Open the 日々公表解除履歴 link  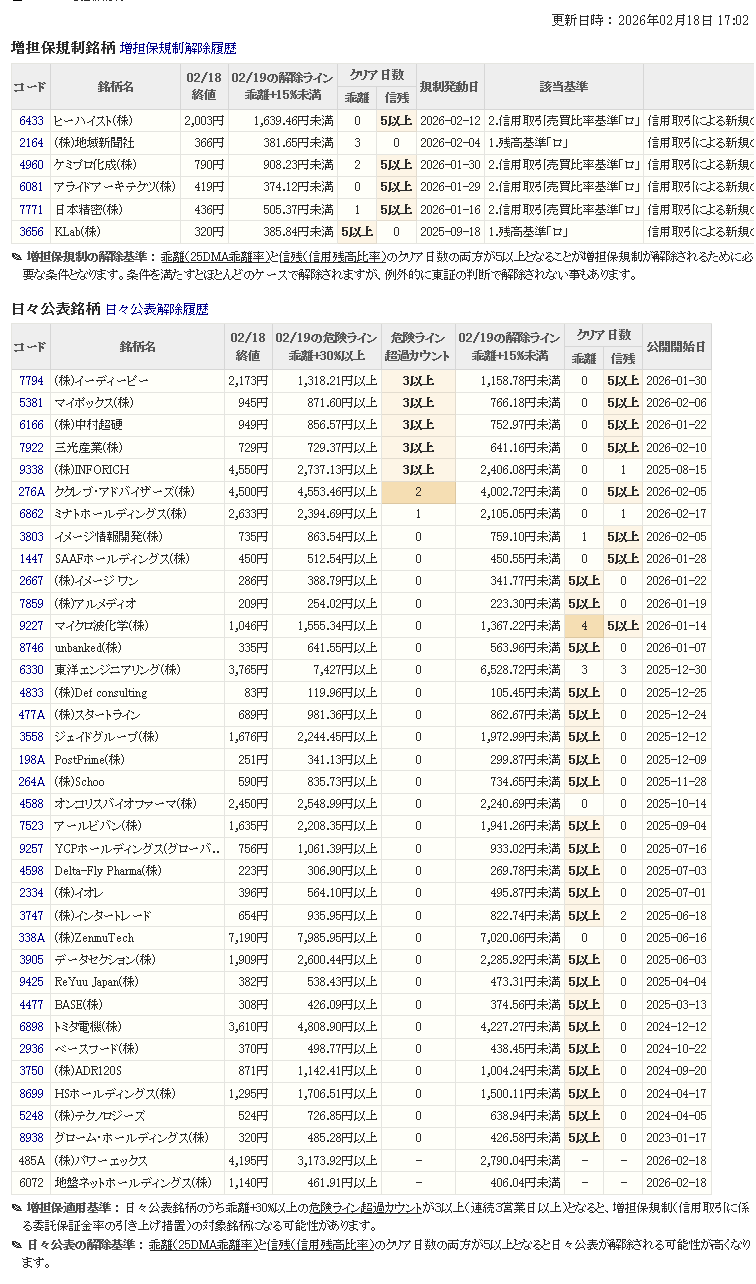click(157, 310)
